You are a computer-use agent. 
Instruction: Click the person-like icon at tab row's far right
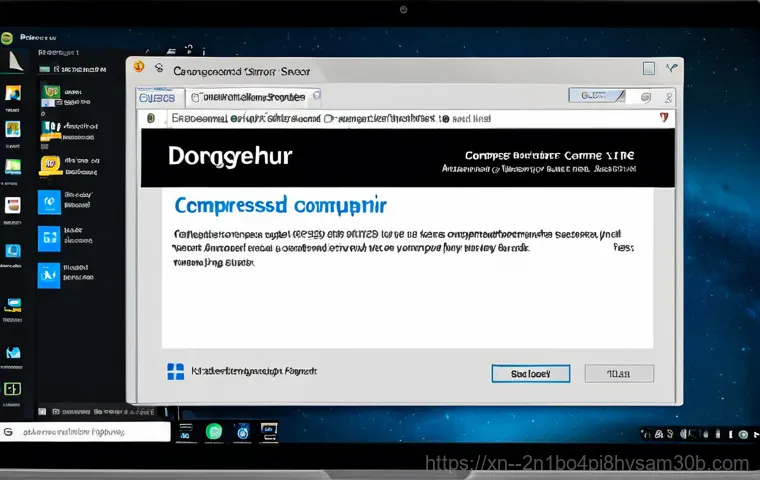click(668, 97)
